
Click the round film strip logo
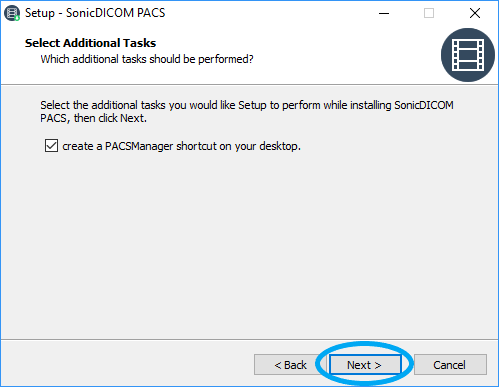click(468, 55)
